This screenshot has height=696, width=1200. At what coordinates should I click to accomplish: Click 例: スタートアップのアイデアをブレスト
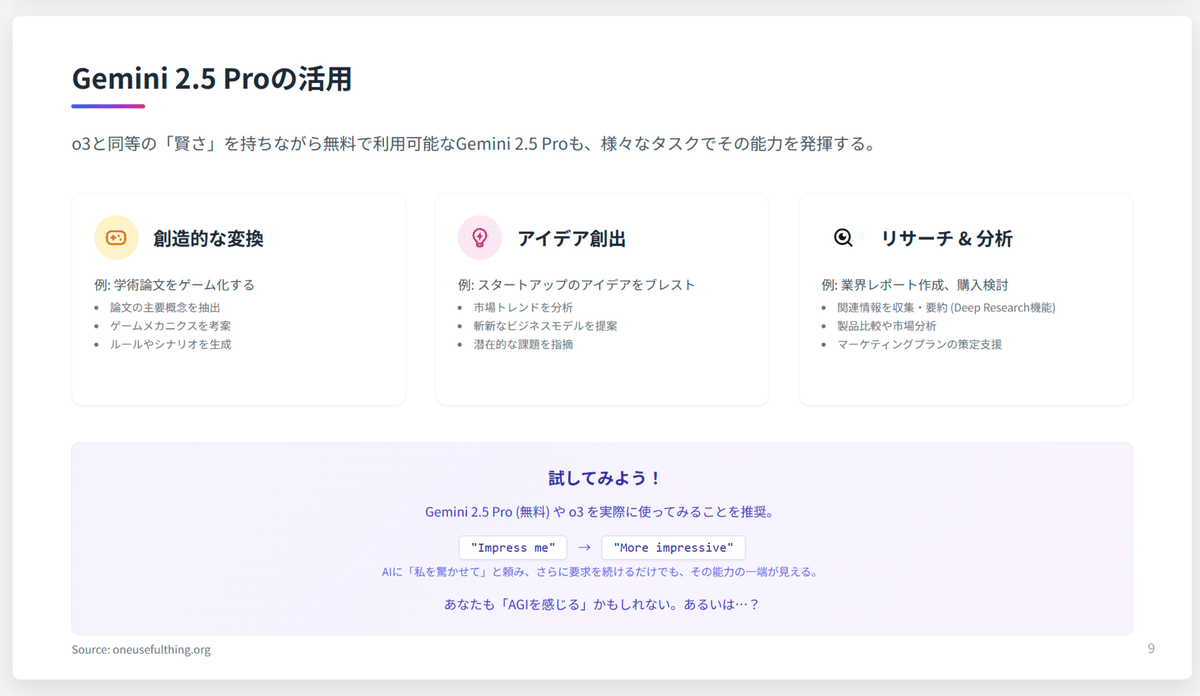click(577, 285)
